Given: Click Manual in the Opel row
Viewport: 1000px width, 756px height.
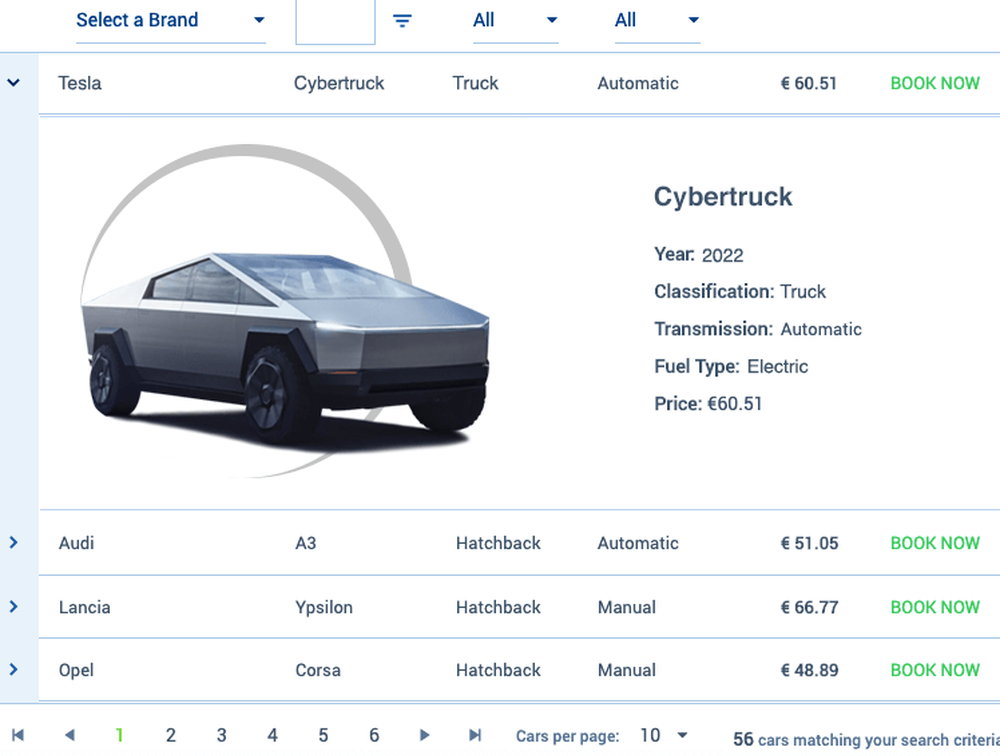Looking at the screenshot, I should tap(626, 670).
